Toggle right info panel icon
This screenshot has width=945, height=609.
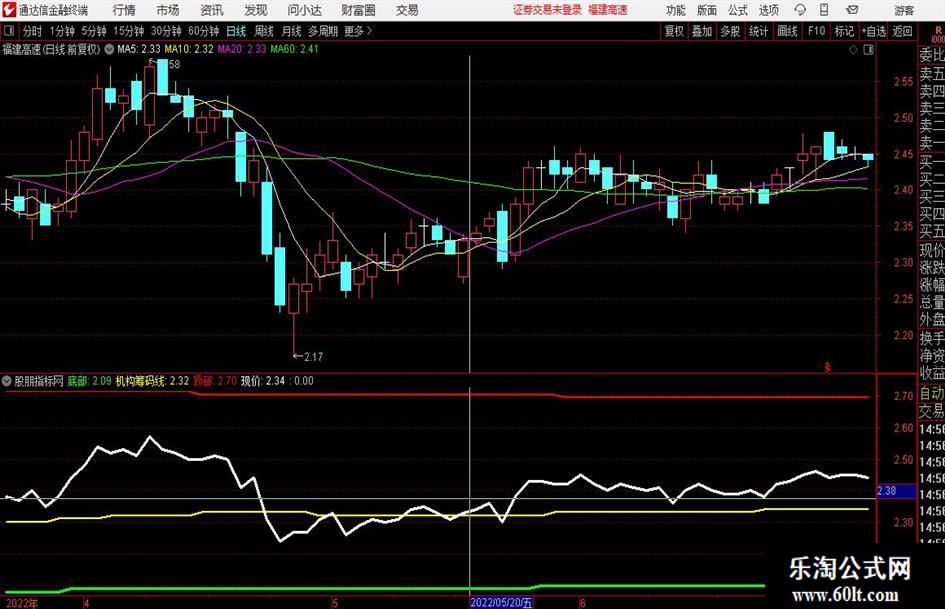pos(868,50)
